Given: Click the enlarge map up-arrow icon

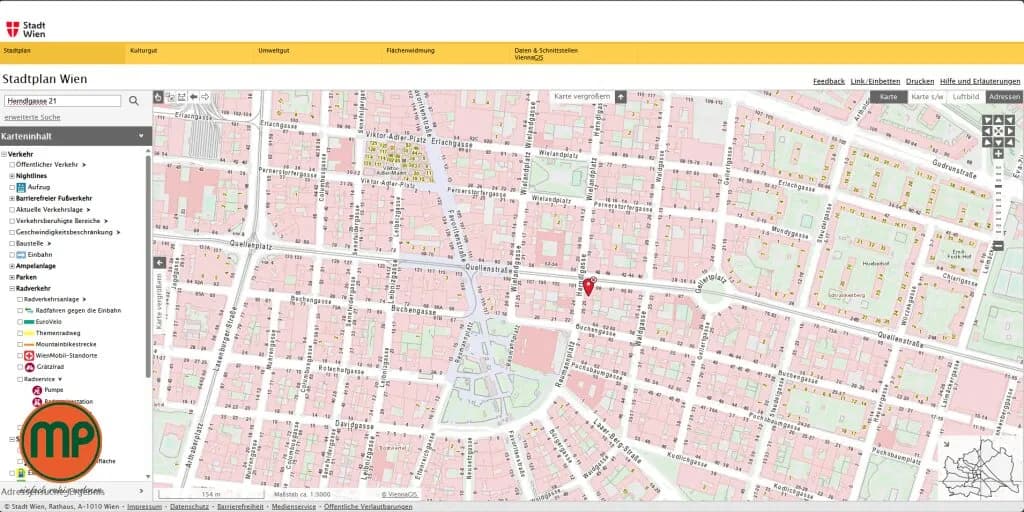Looking at the screenshot, I should pyautogui.click(x=621, y=97).
